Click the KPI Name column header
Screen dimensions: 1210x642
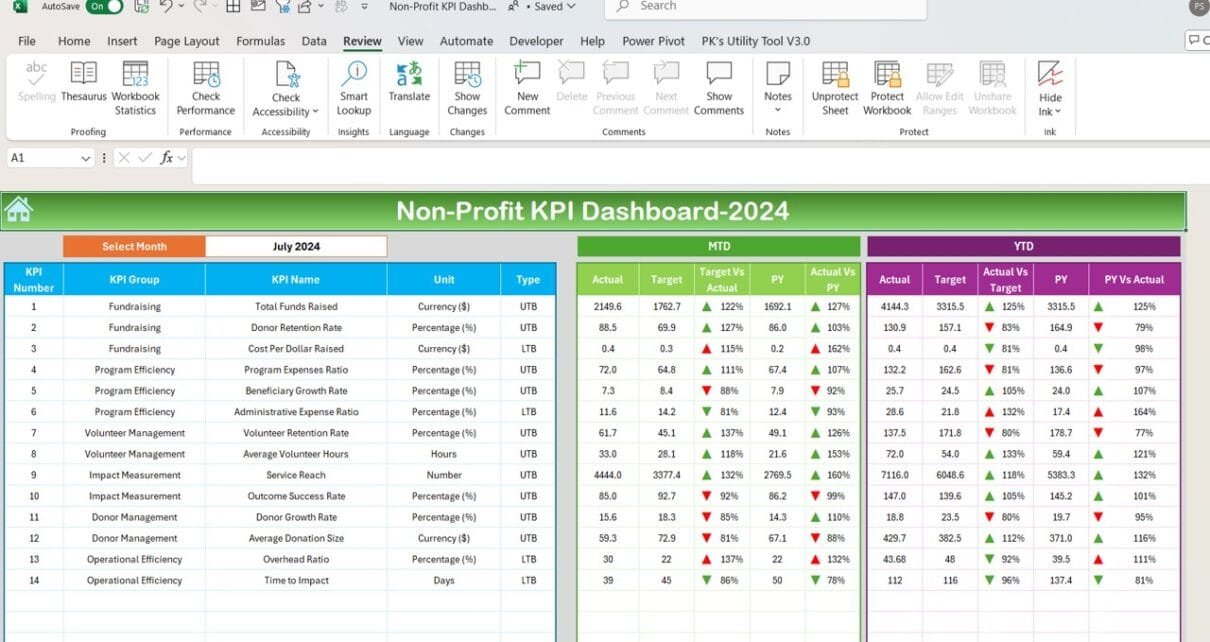pyautogui.click(x=296, y=280)
